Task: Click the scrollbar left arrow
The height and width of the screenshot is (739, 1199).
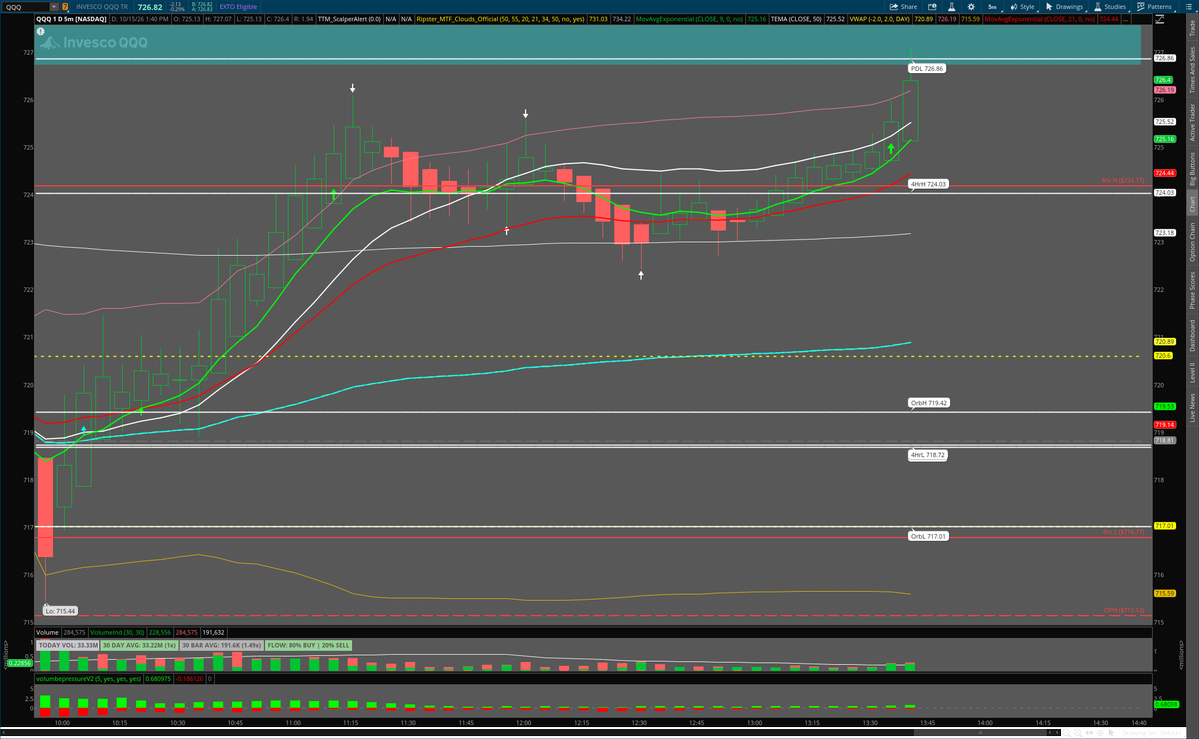Action: 4,733
